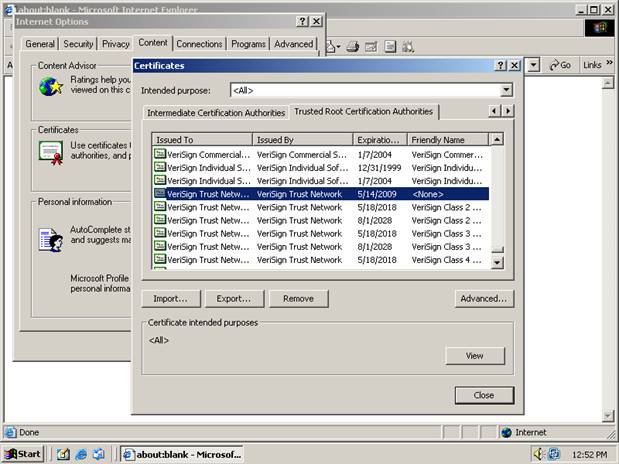Select VeriSign Class 3 row expiring 5/18/2018

321,233
